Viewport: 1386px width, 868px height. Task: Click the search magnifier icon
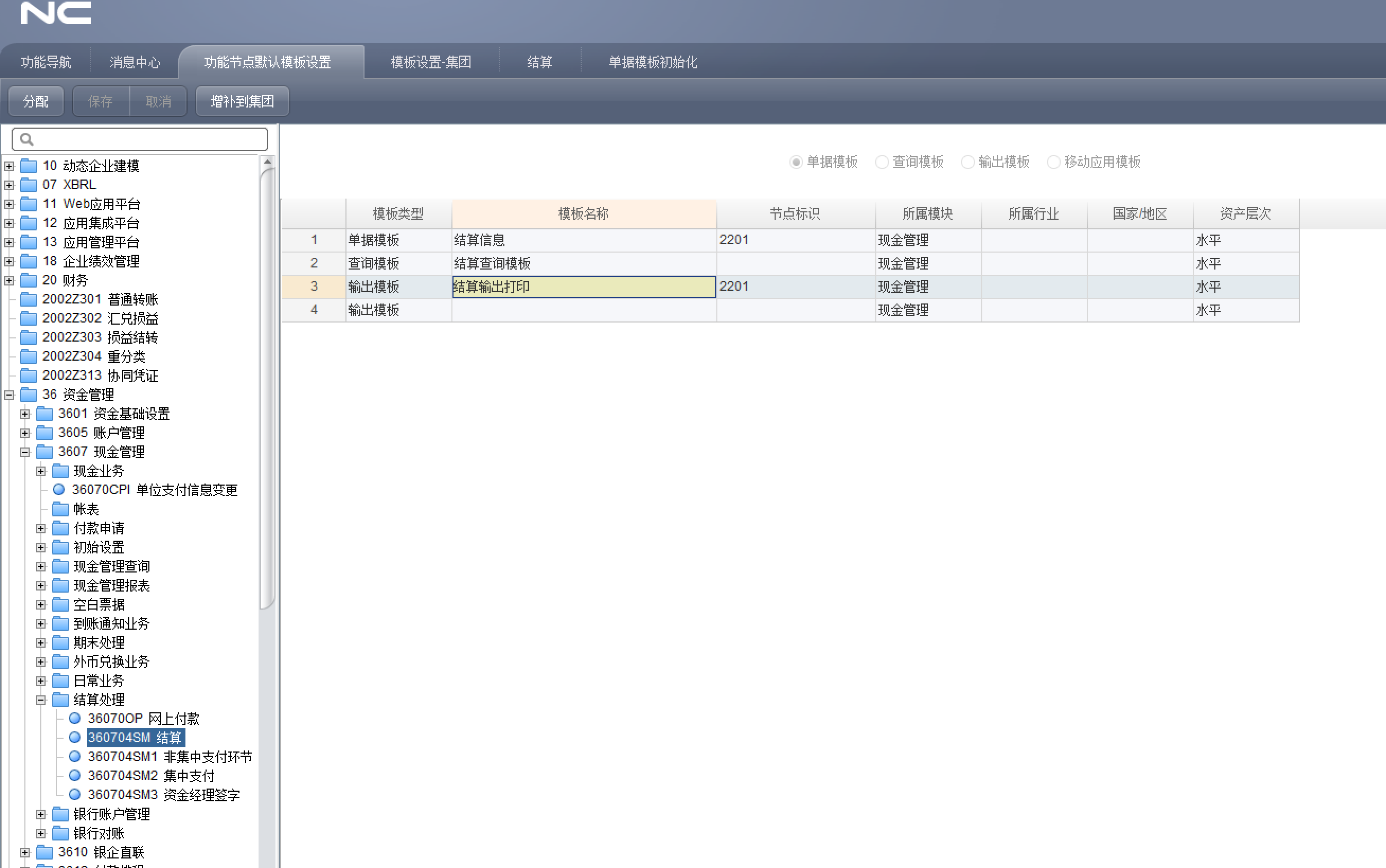pos(25,139)
